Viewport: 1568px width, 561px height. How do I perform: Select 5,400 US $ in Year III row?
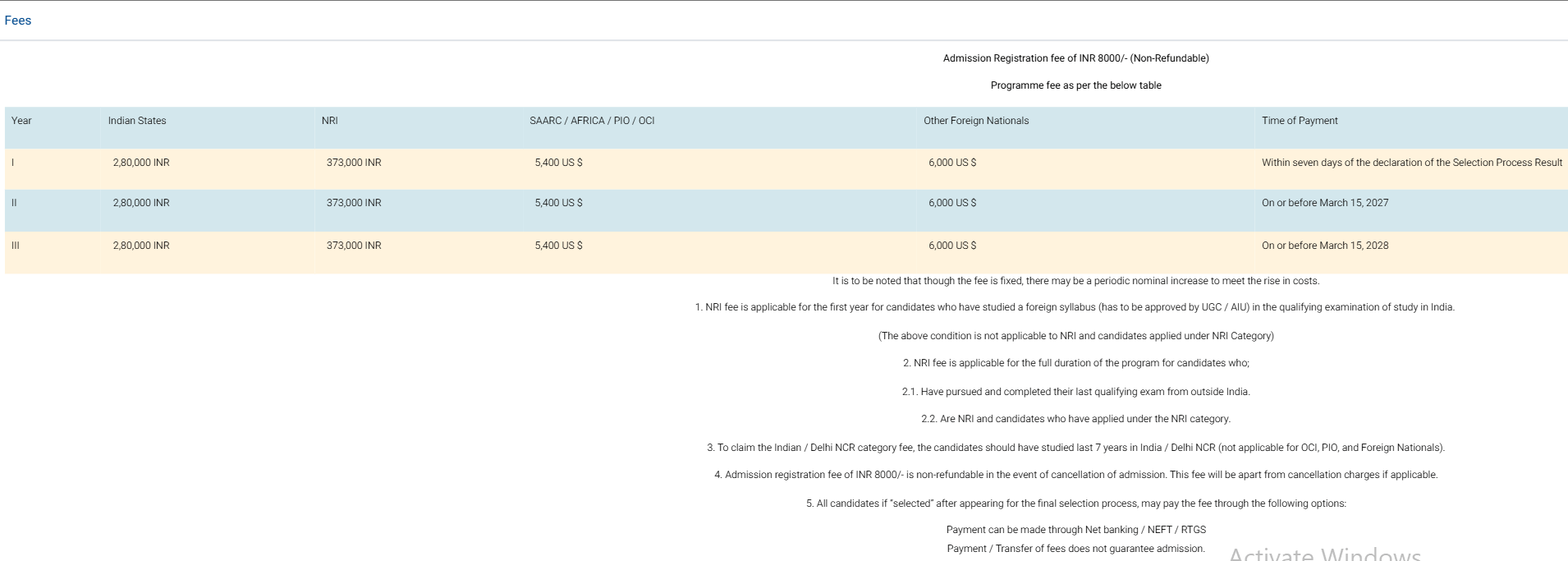click(x=558, y=246)
